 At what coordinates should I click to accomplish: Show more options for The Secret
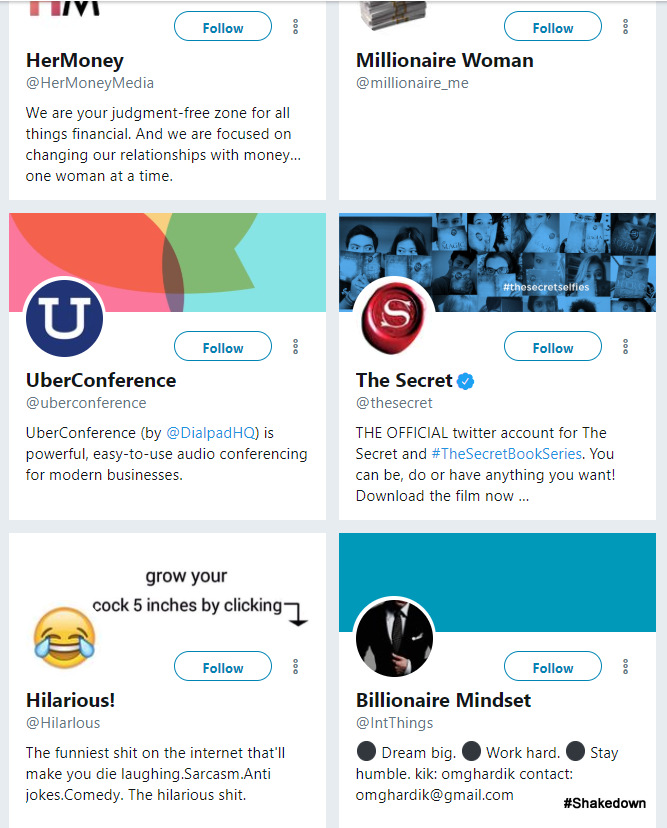(x=626, y=347)
